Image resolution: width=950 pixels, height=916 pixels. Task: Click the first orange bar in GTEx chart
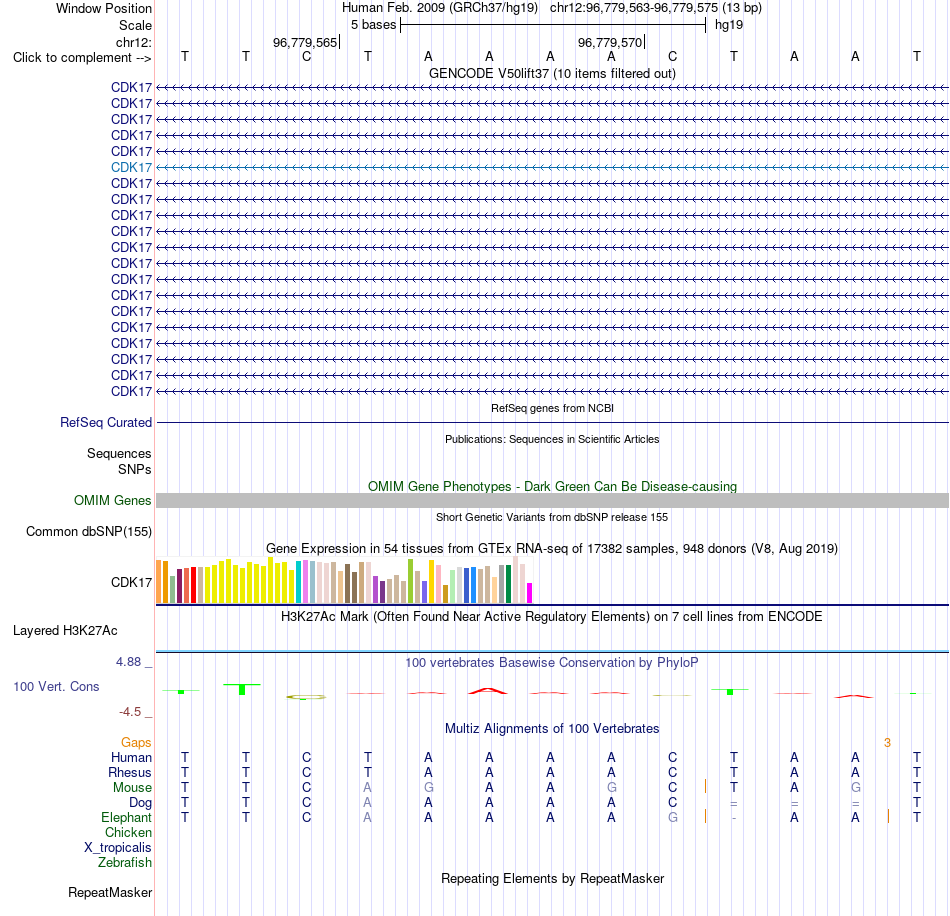[x=159, y=582]
